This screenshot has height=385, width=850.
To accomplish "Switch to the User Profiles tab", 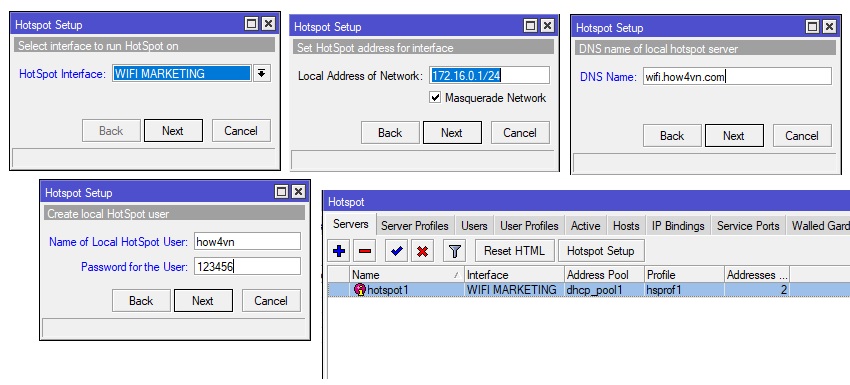I will coord(529,226).
